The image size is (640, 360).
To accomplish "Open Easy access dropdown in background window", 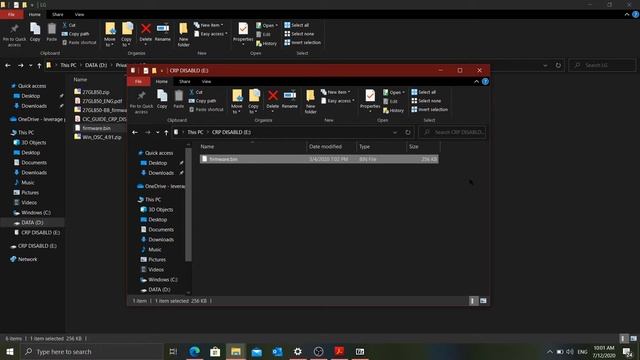I will click(x=210, y=34).
